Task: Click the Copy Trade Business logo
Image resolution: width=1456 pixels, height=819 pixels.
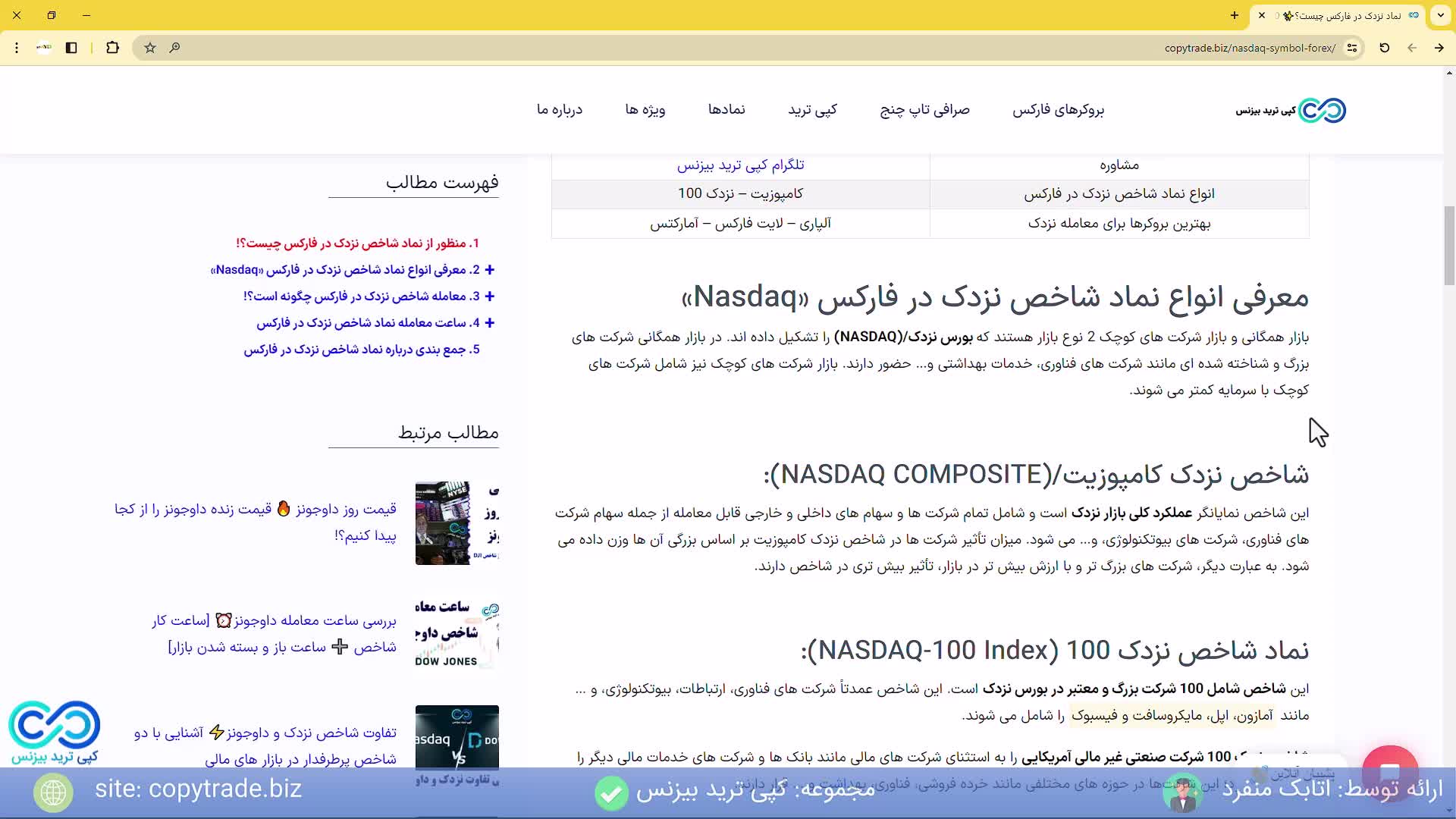Action: [x=1289, y=110]
